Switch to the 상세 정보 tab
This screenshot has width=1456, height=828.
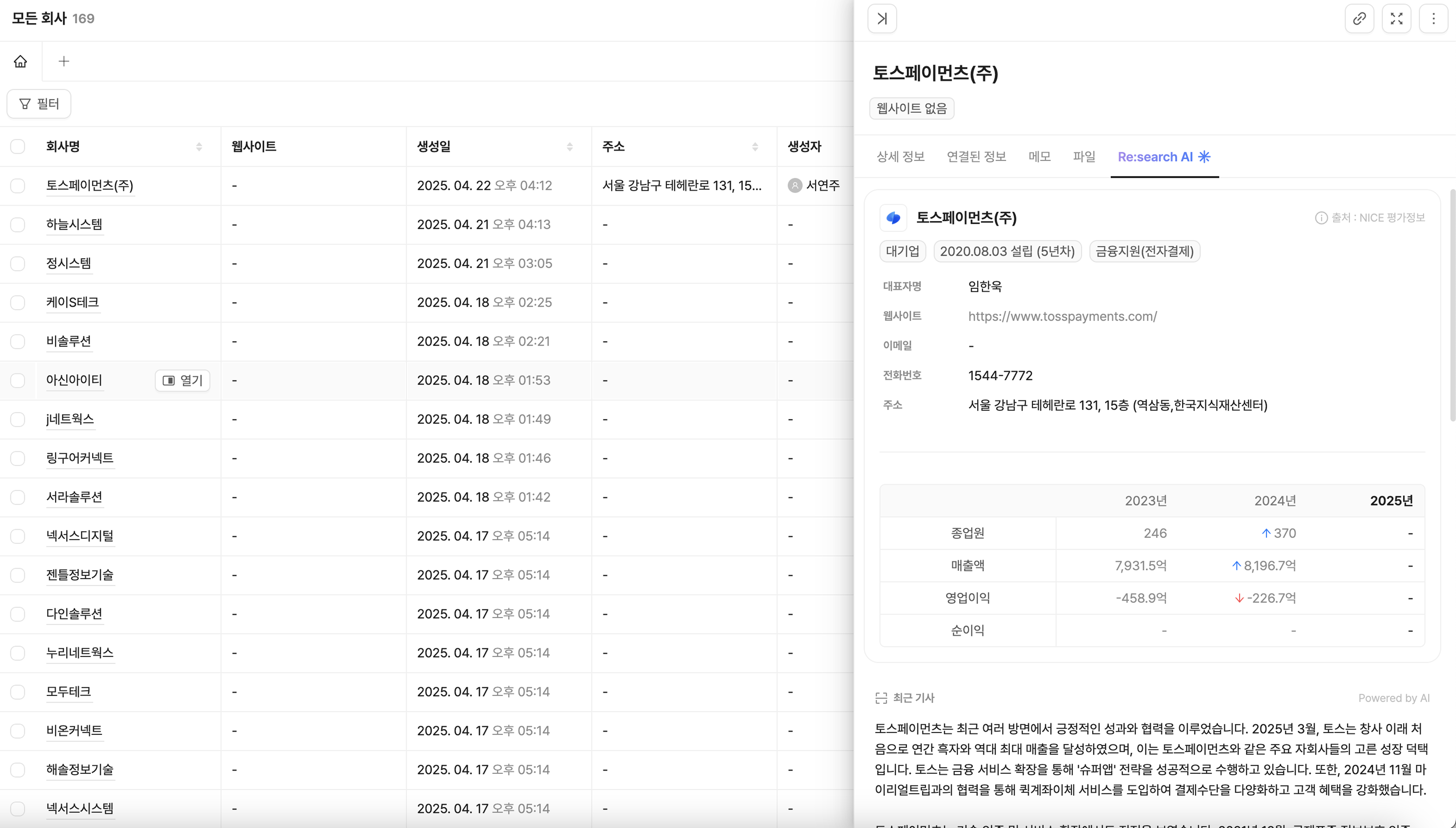pyautogui.click(x=900, y=157)
